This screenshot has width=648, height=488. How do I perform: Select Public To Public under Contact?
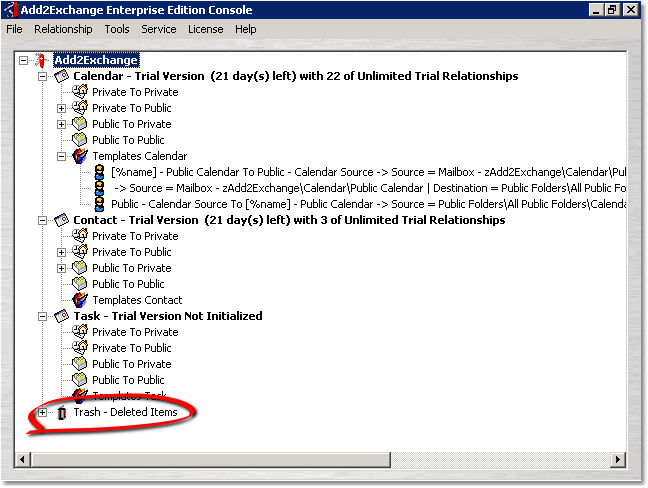coord(128,284)
